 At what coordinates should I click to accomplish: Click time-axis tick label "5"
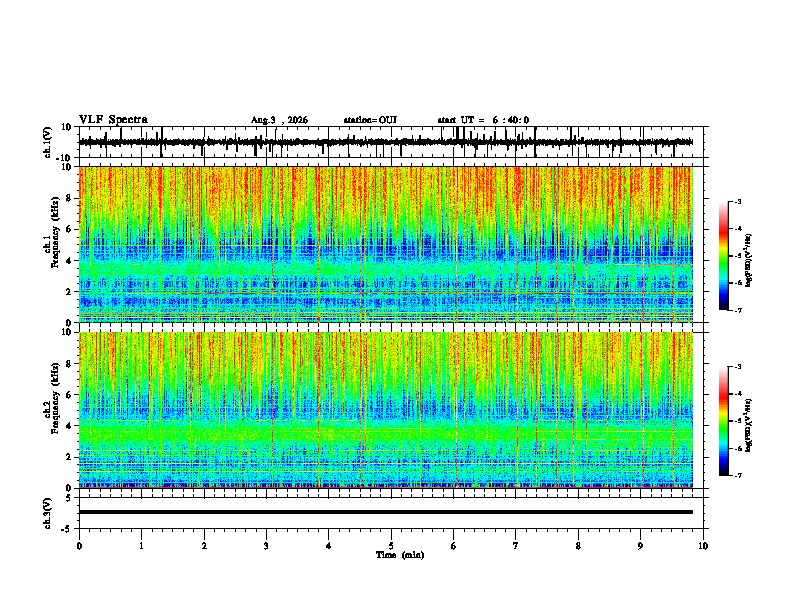(391, 546)
